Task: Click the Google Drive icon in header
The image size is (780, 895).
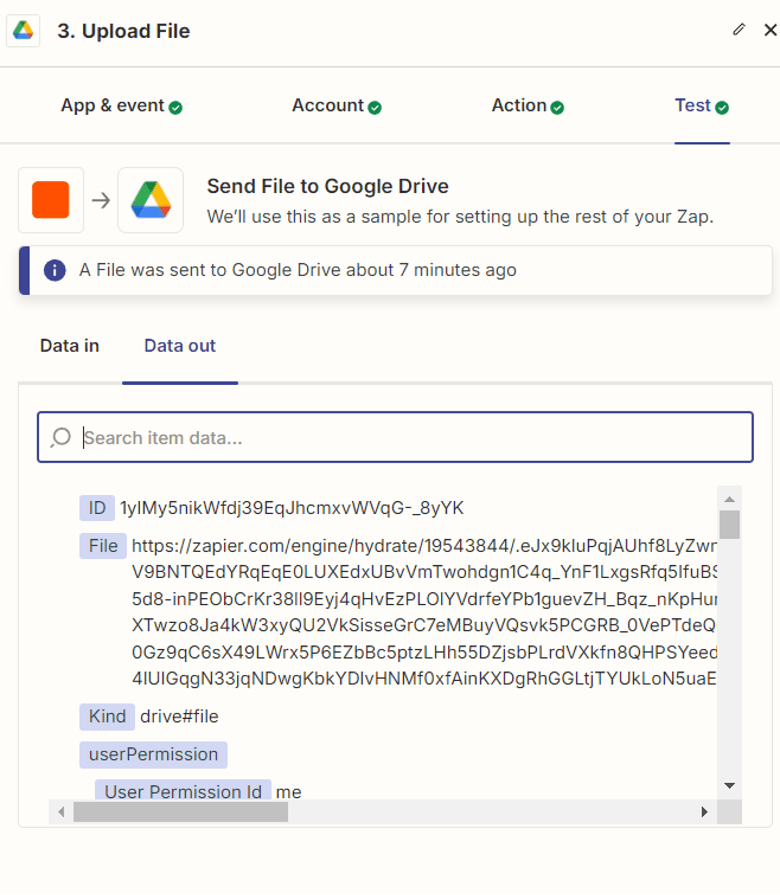Action: [23, 31]
